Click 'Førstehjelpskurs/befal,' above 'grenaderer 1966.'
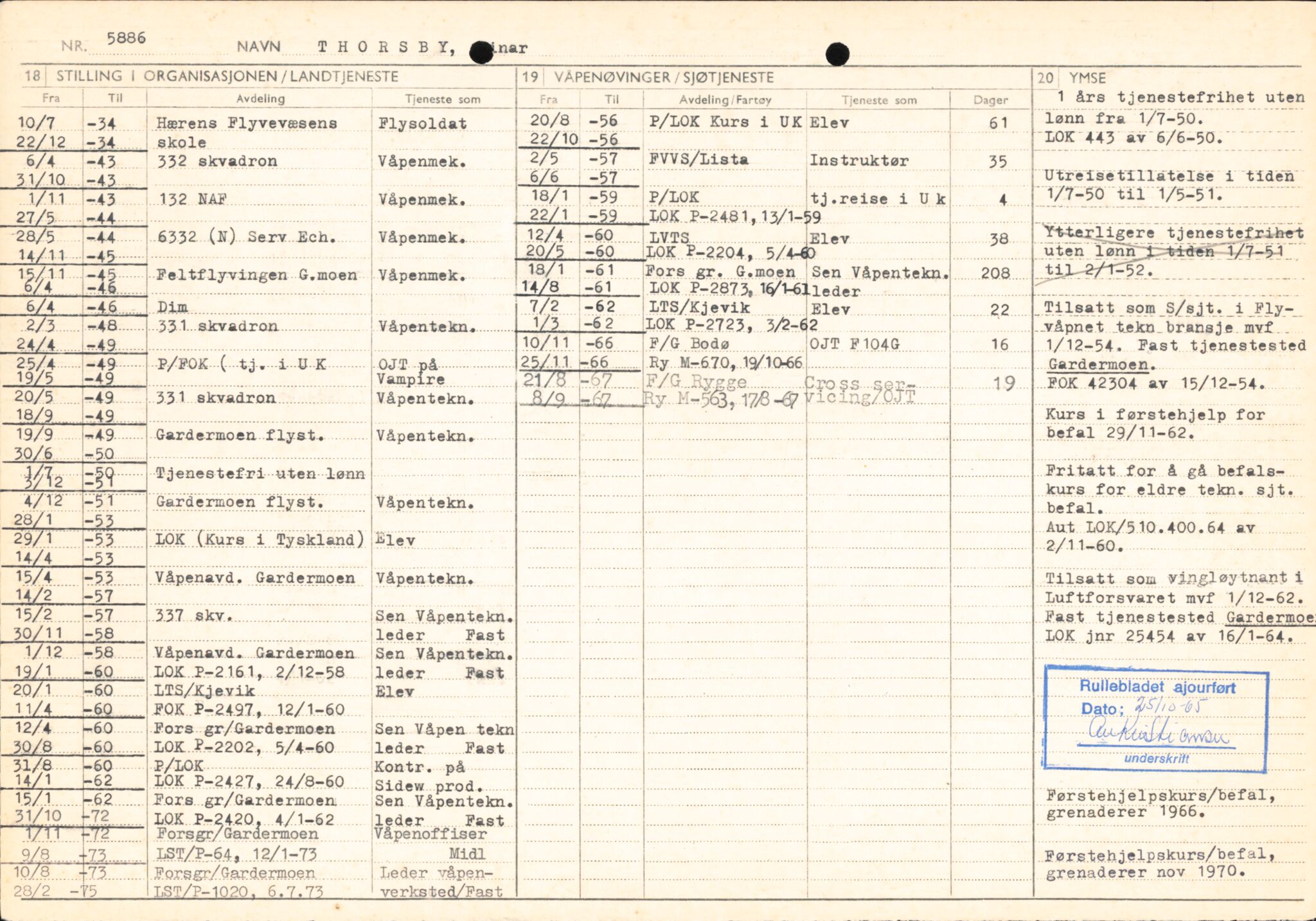The width and height of the screenshot is (1316, 921). point(1160,795)
